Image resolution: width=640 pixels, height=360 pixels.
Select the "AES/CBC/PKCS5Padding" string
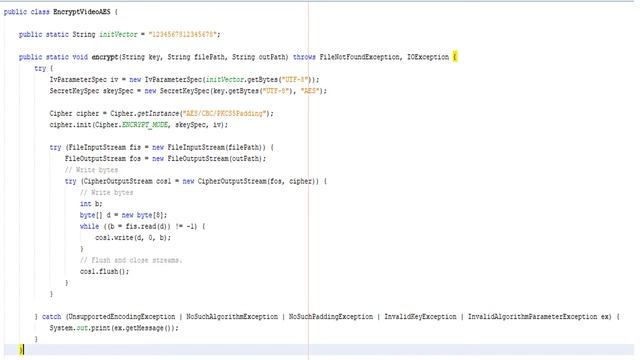pos(224,113)
